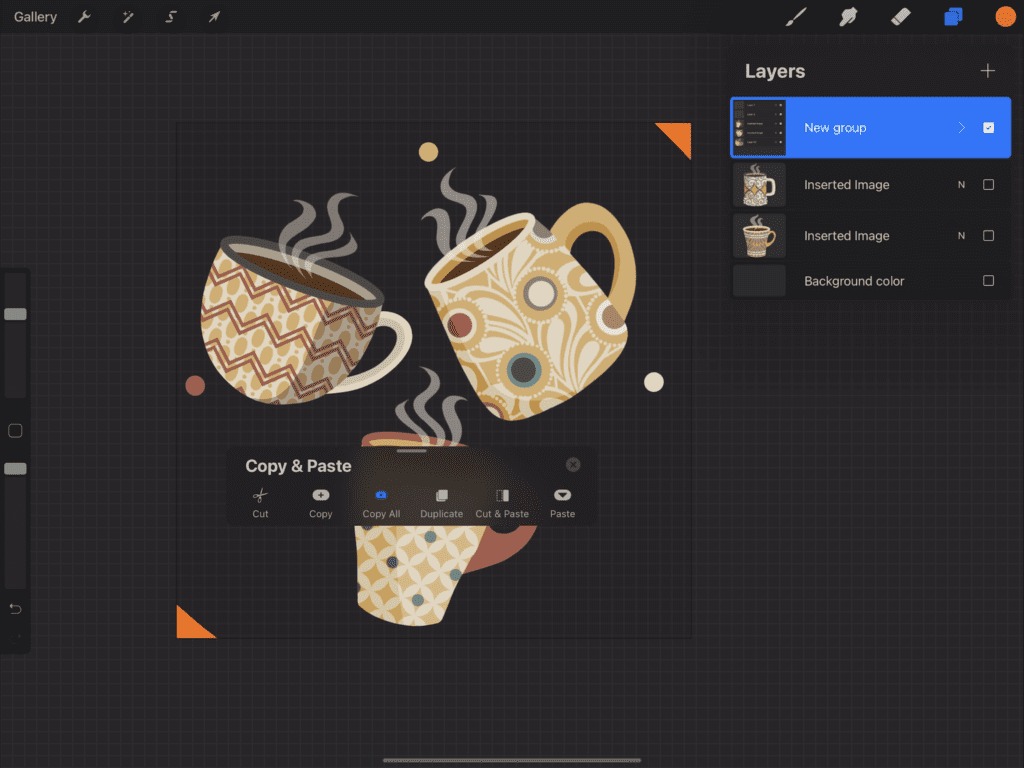Image resolution: width=1024 pixels, height=768 pixels.
Task: Return to the Gallery
Action: (x=35, y=17)
